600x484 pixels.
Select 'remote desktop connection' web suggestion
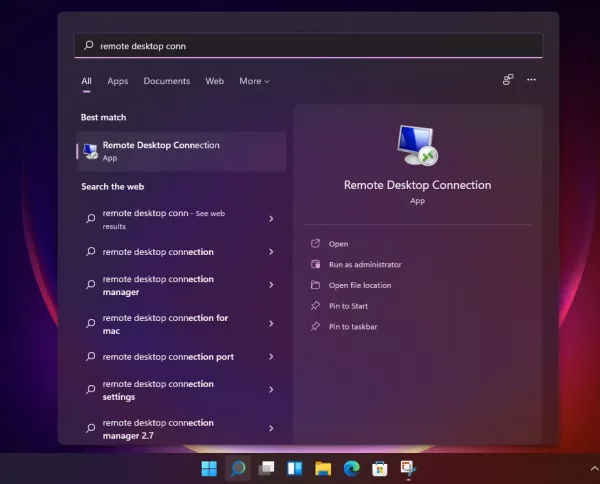pos(158,252)
